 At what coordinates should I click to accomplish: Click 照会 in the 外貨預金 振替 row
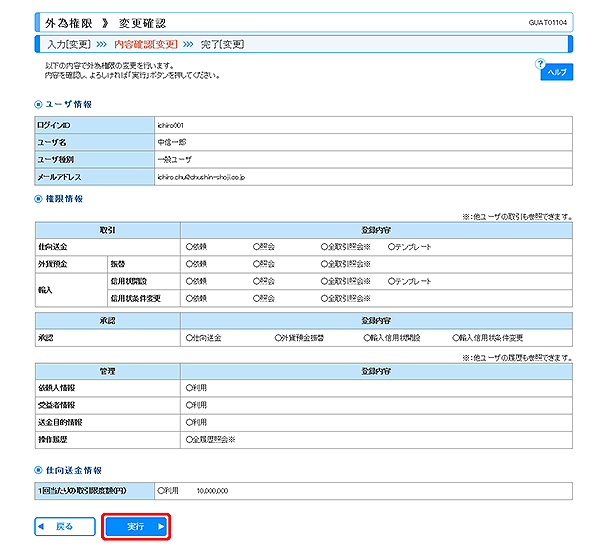[x=264, y=264]
